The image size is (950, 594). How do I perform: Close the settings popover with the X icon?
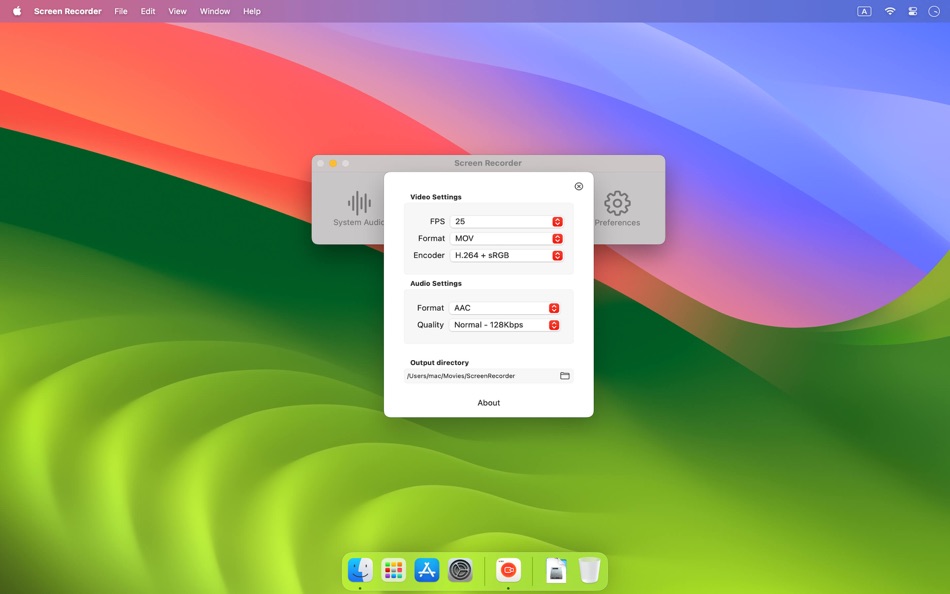[579, 186]
